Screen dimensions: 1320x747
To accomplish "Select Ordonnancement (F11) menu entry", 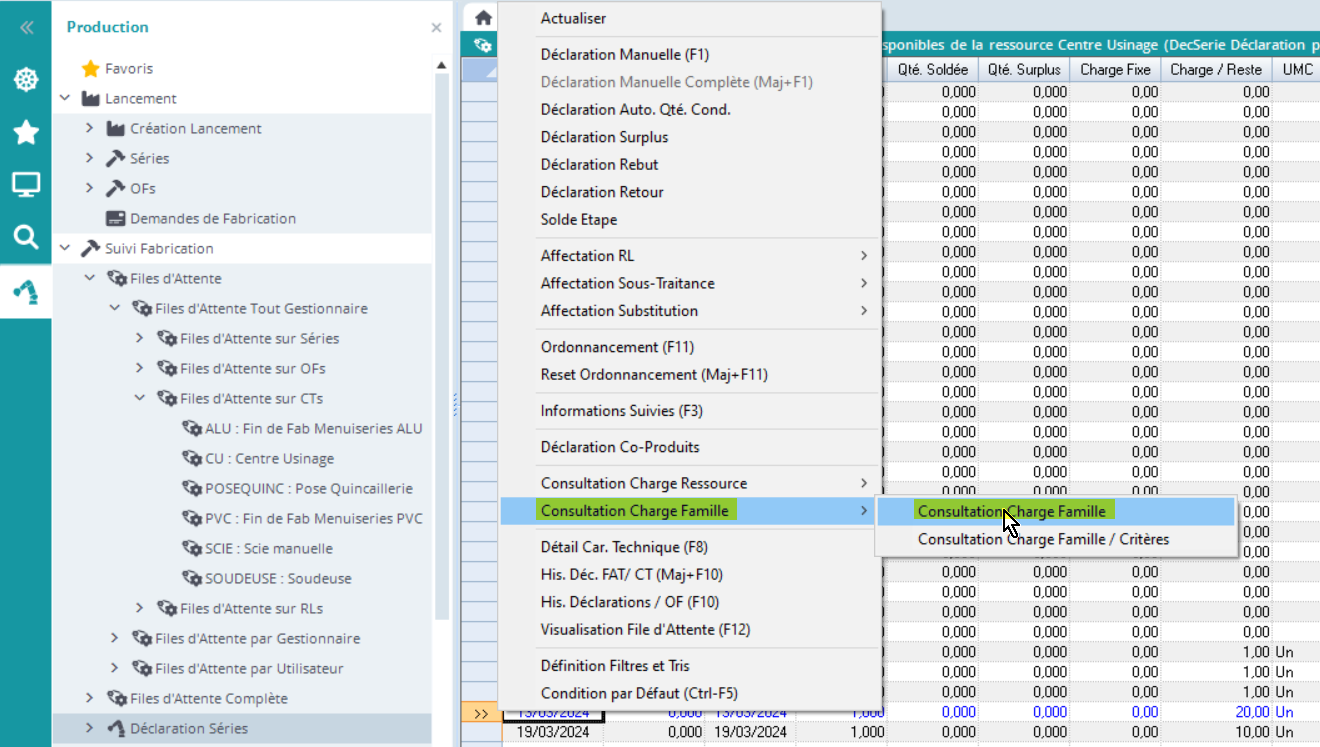I will (x=616, y=347).
